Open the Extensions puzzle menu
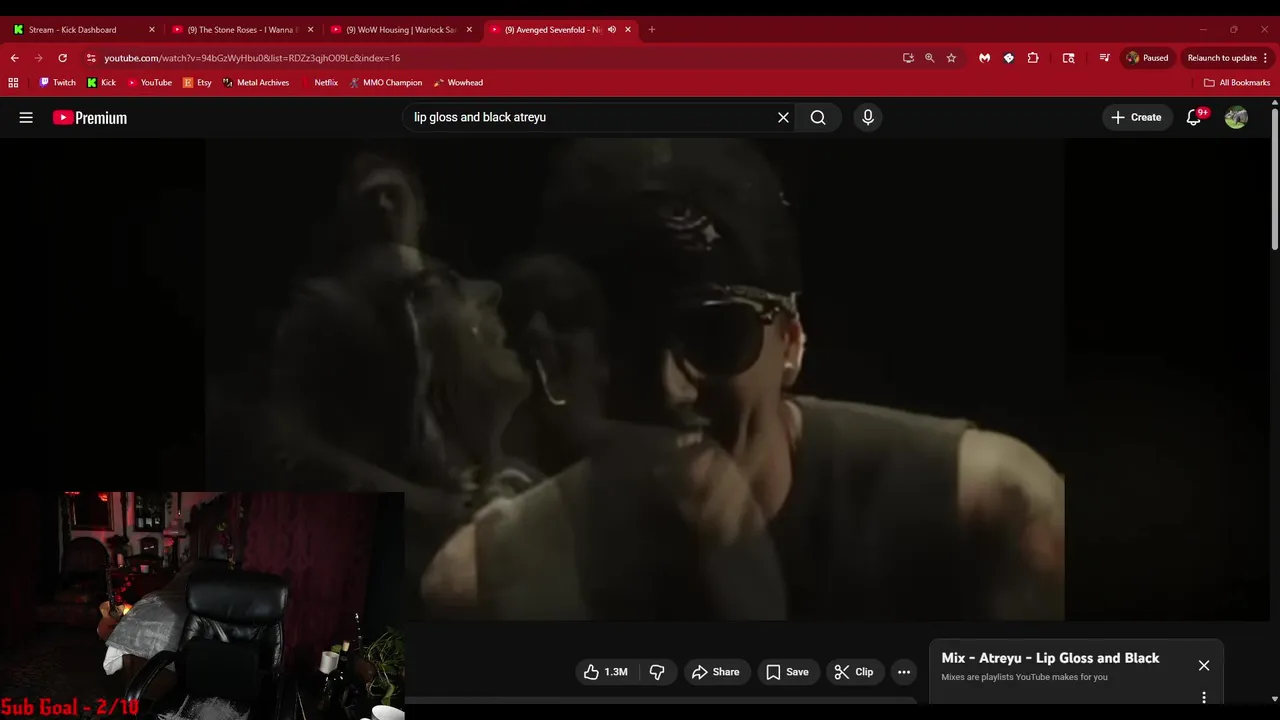The image size is (1280, 720). point(1033,58)
